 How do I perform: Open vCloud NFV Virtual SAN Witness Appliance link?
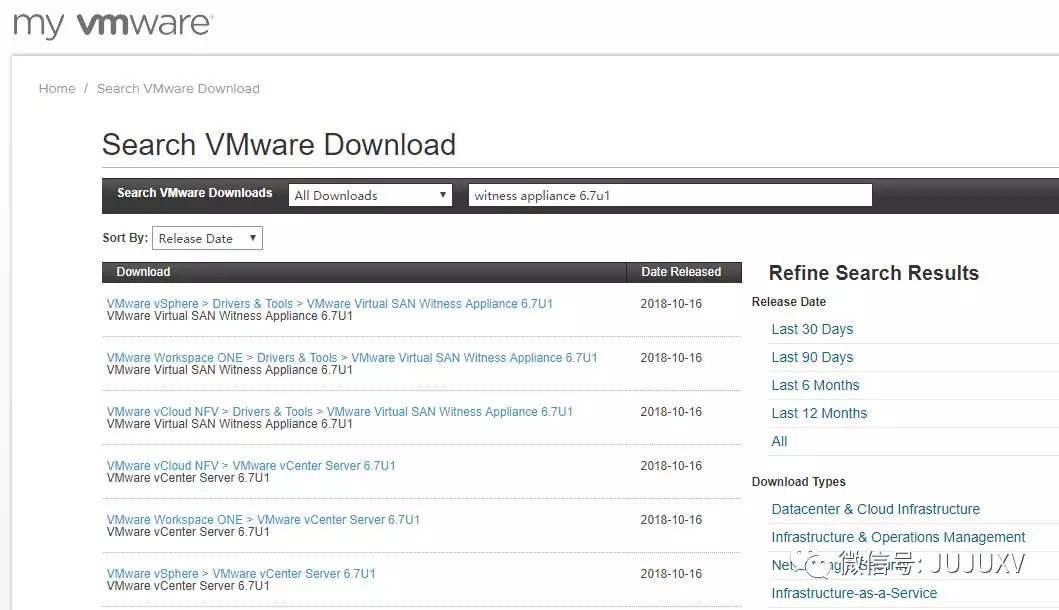click(450, 412)
